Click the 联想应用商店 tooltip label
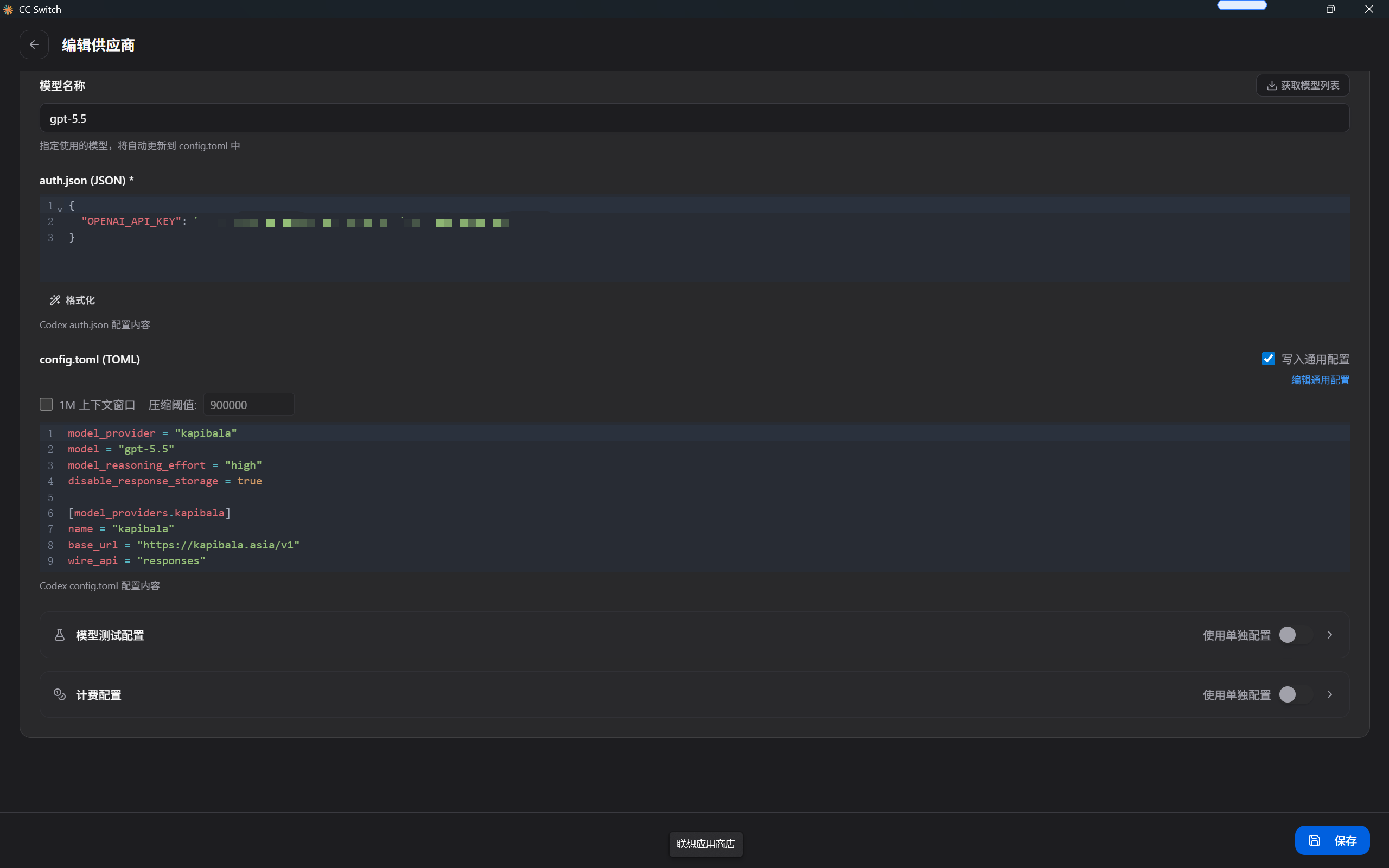This screenshot has height=868, width=1389. tap(705, 844)
